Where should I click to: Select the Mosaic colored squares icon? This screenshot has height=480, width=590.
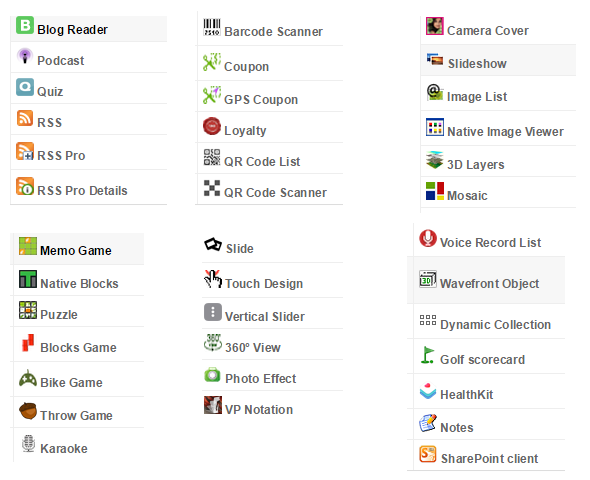tap(435, 191)
